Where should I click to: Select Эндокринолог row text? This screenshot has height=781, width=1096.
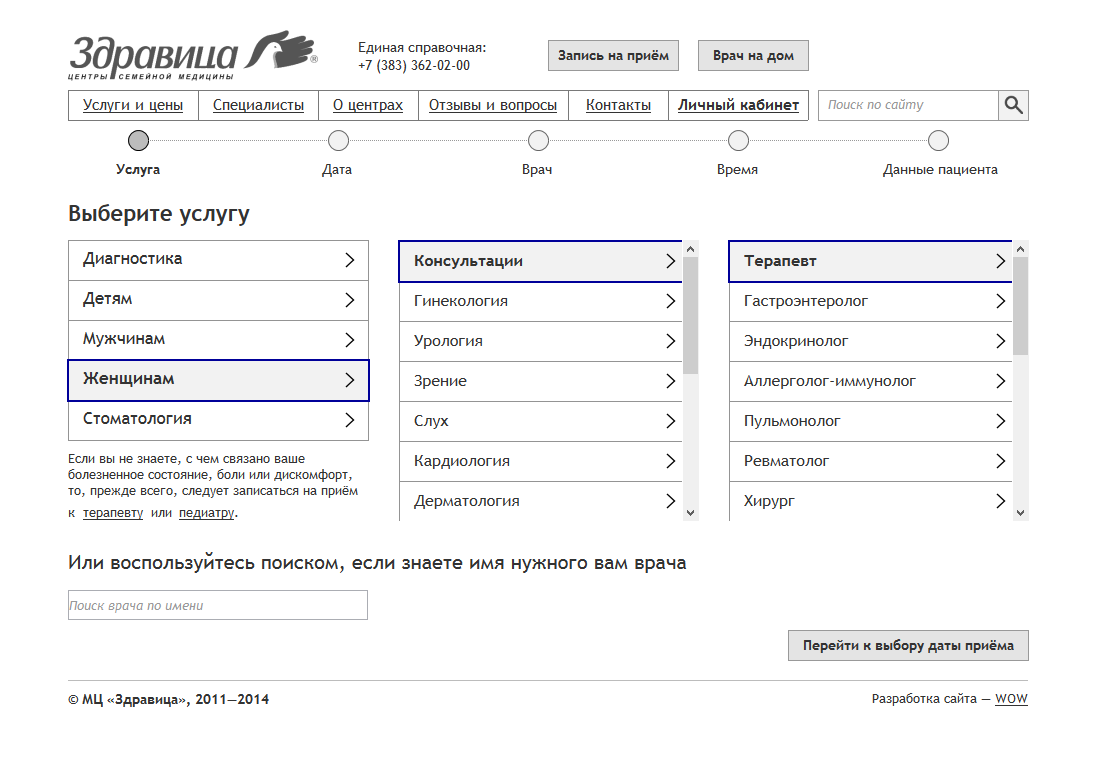tap(795, 341)
